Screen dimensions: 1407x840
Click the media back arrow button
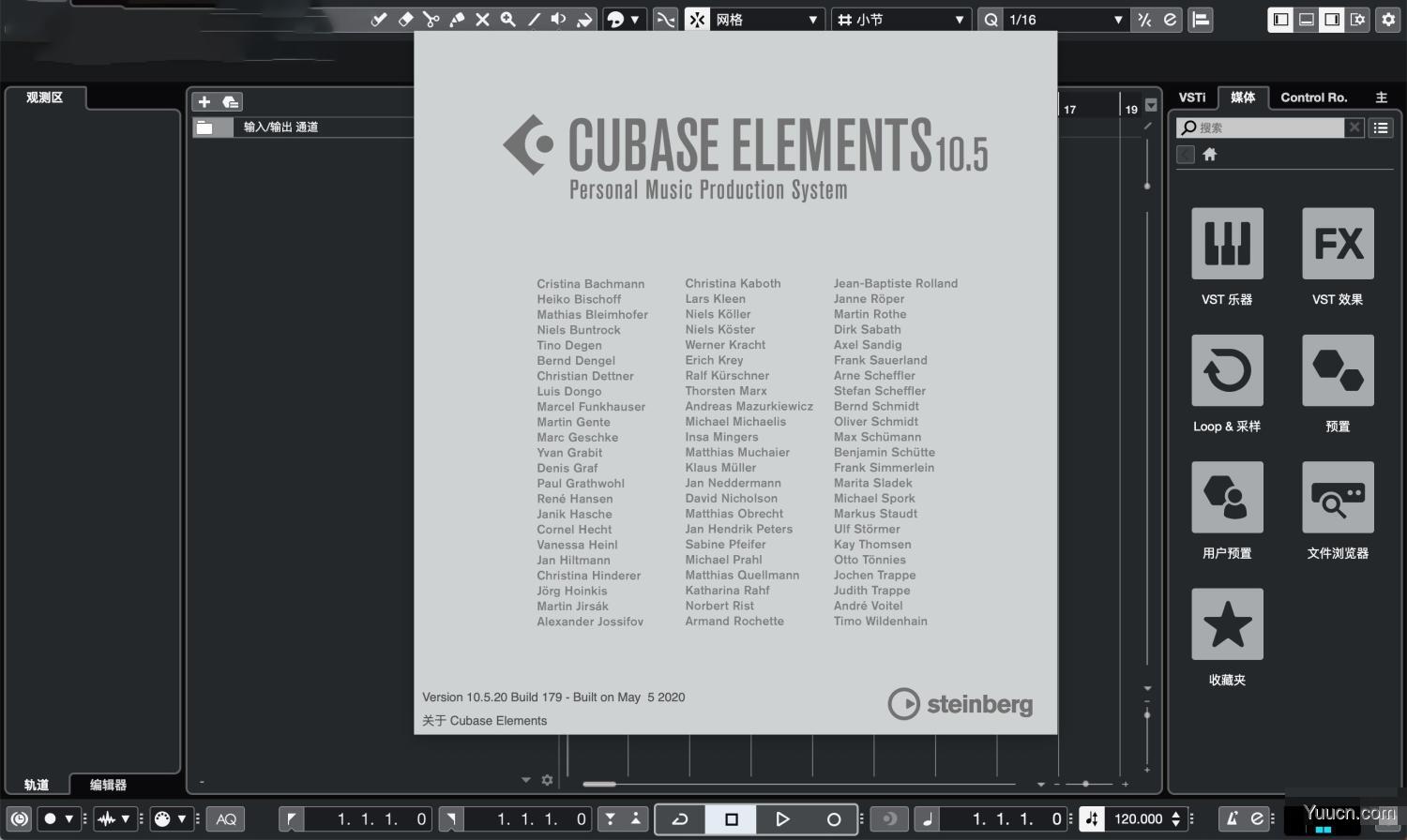tap(1186, 155)
